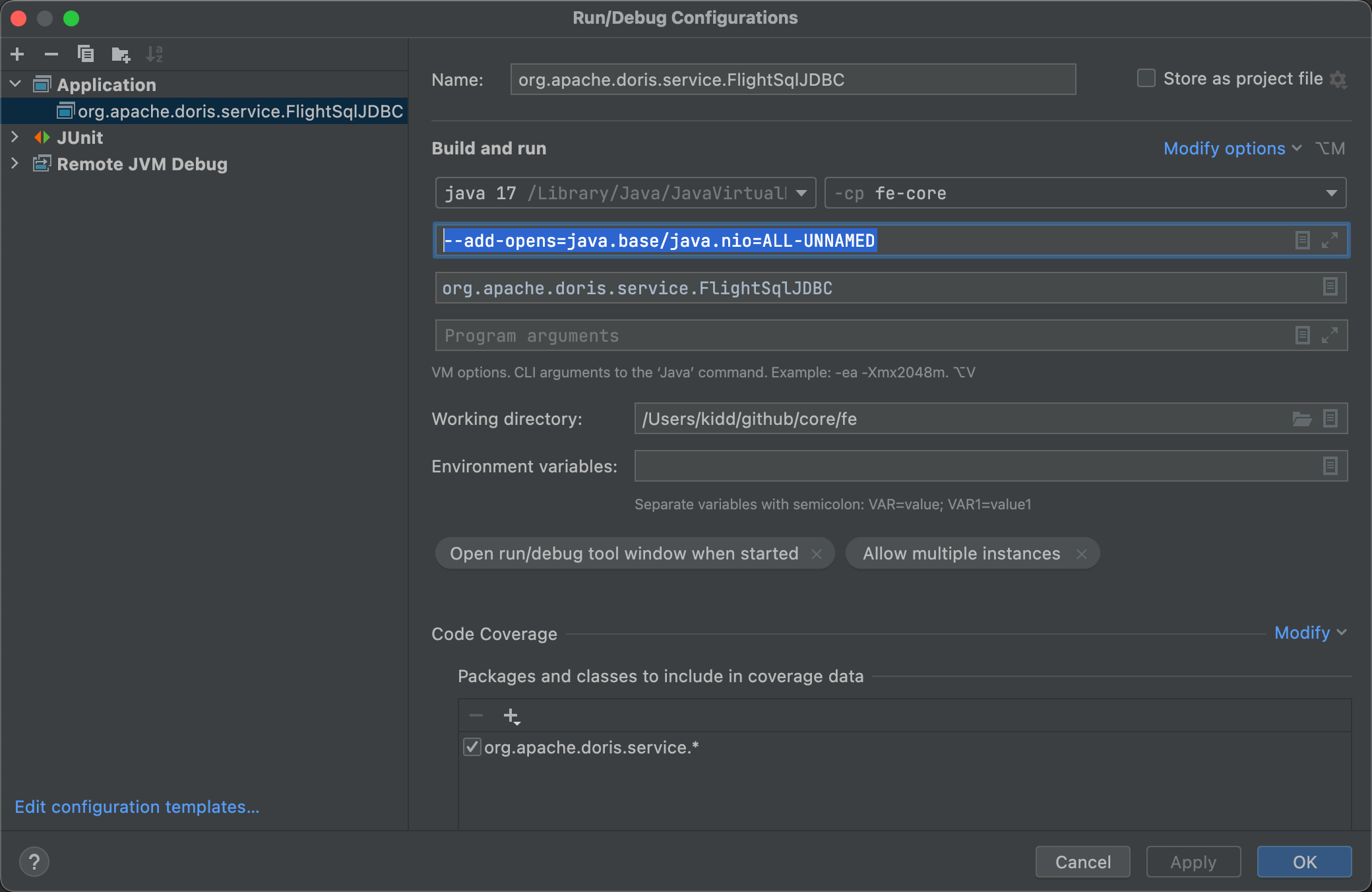The height and width of the screenshot is (892, 1372).
Task: Browse for a working directory
Action: tap(1301, 418)
